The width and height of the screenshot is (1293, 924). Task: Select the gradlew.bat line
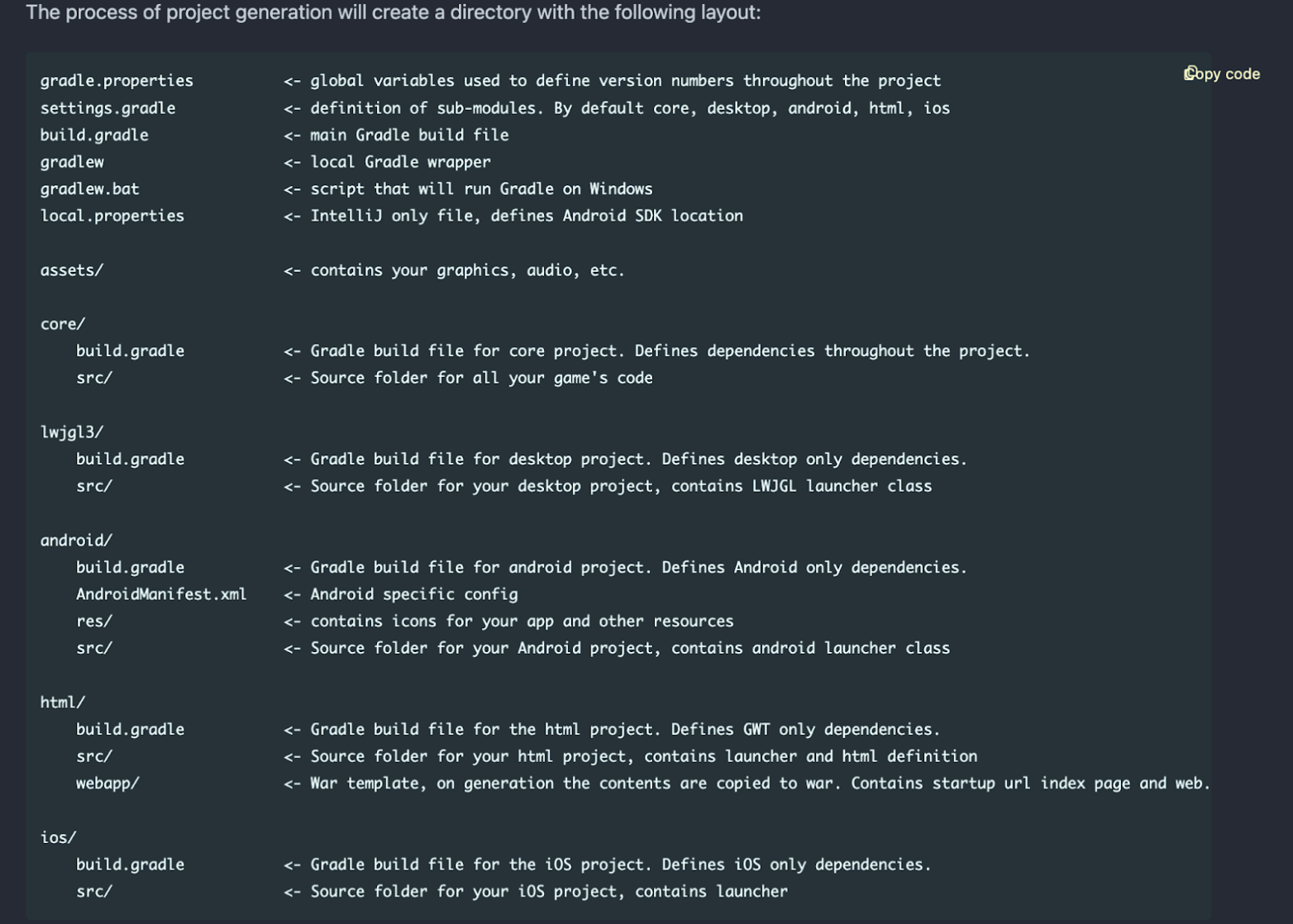click(89, 189)
